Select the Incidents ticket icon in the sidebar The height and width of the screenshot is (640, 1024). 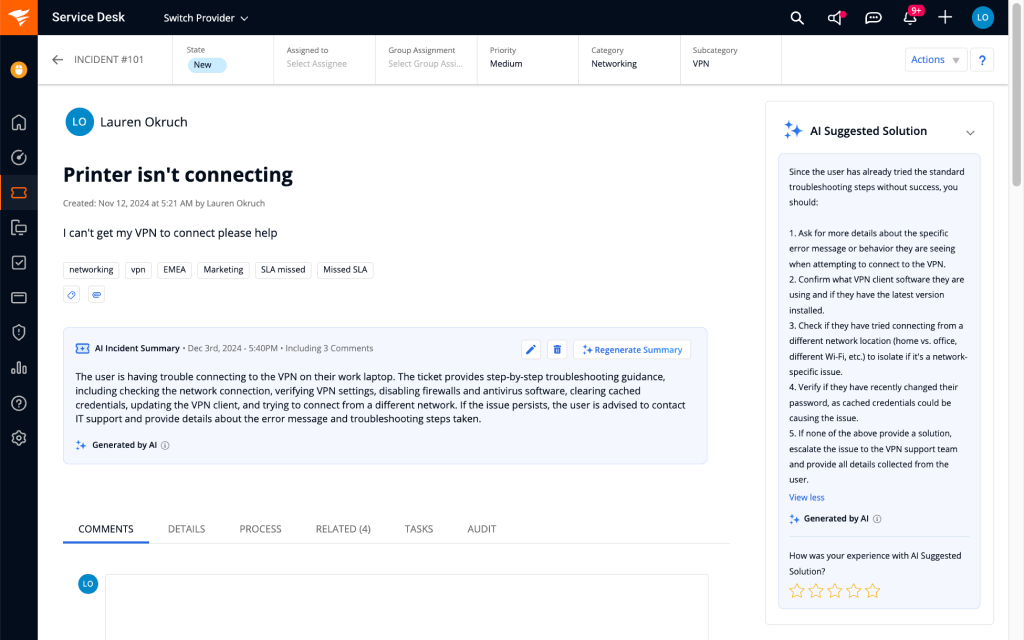17,192
